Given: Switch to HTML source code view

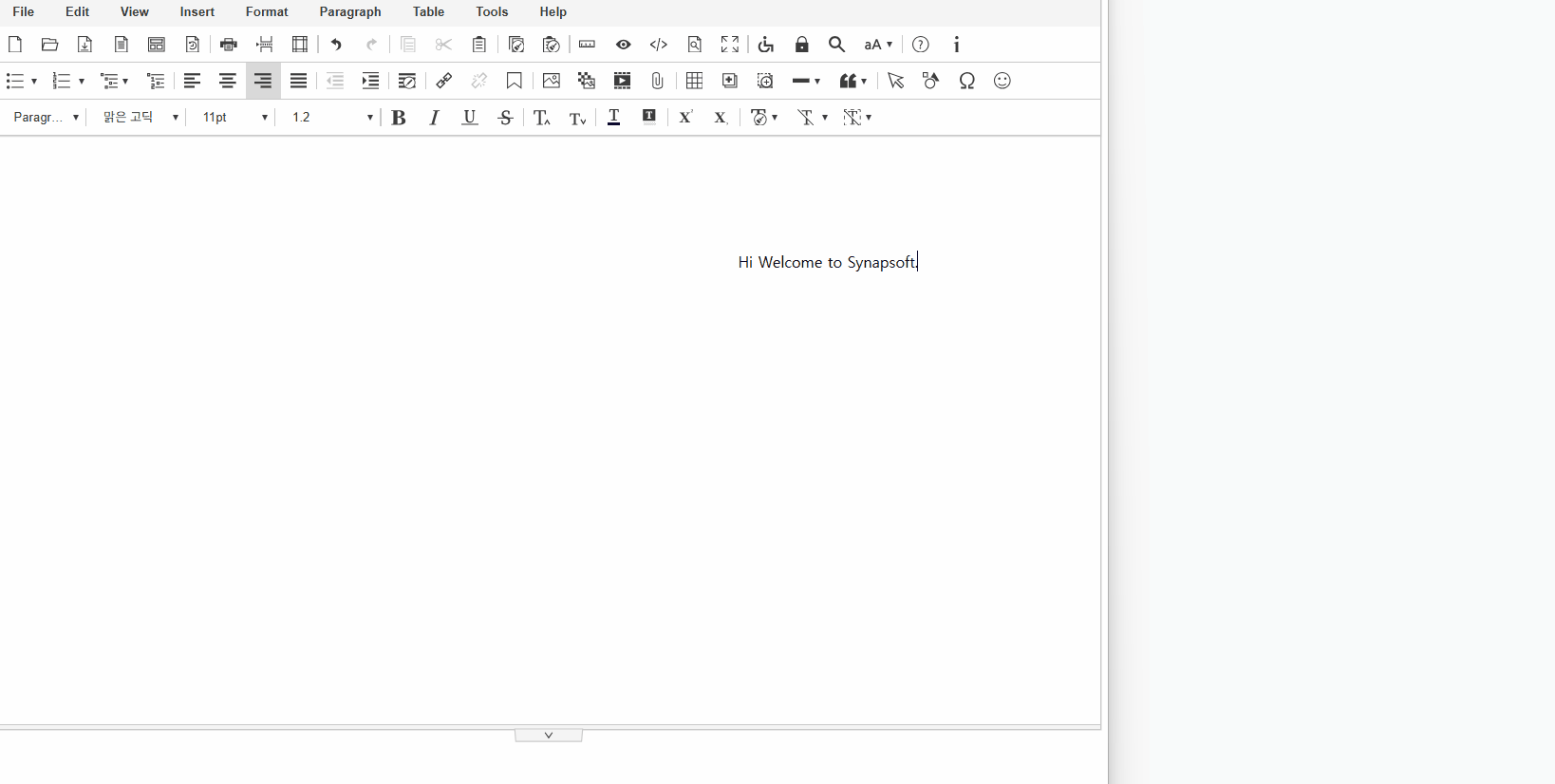Looking at the screenshot, I should 659,45.
